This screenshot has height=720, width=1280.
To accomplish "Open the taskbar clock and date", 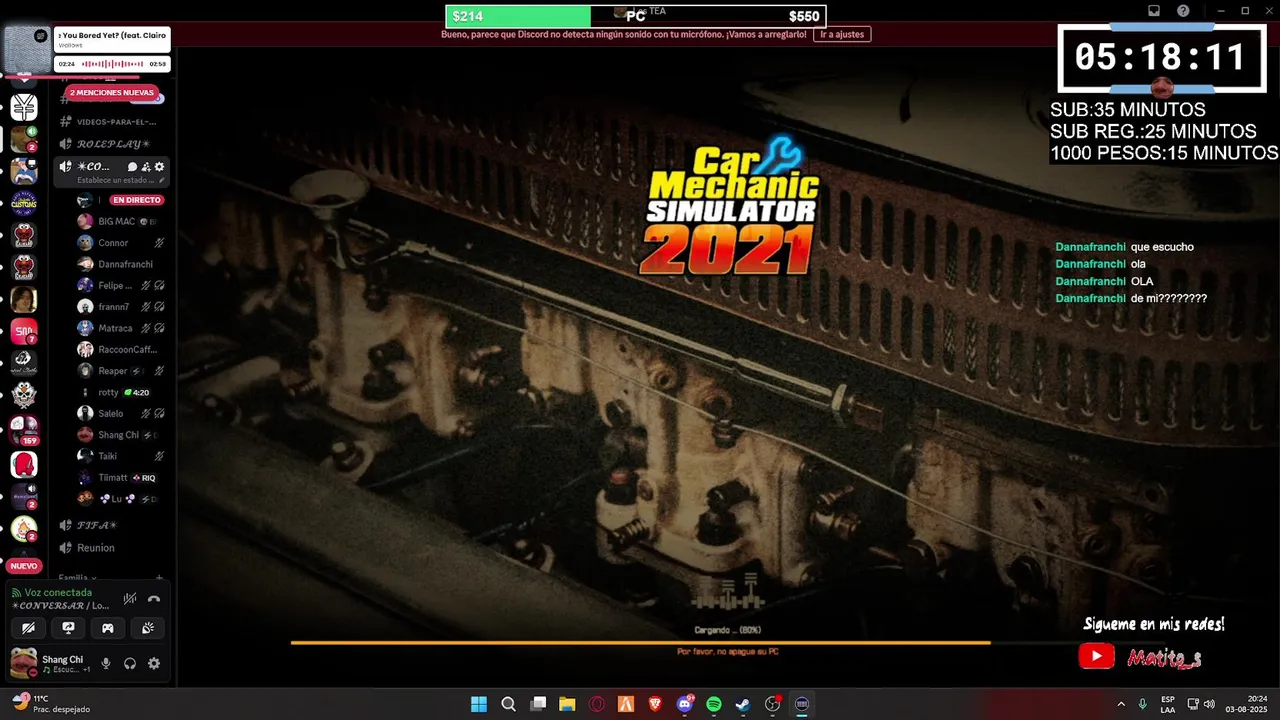I will [1248, 704].
